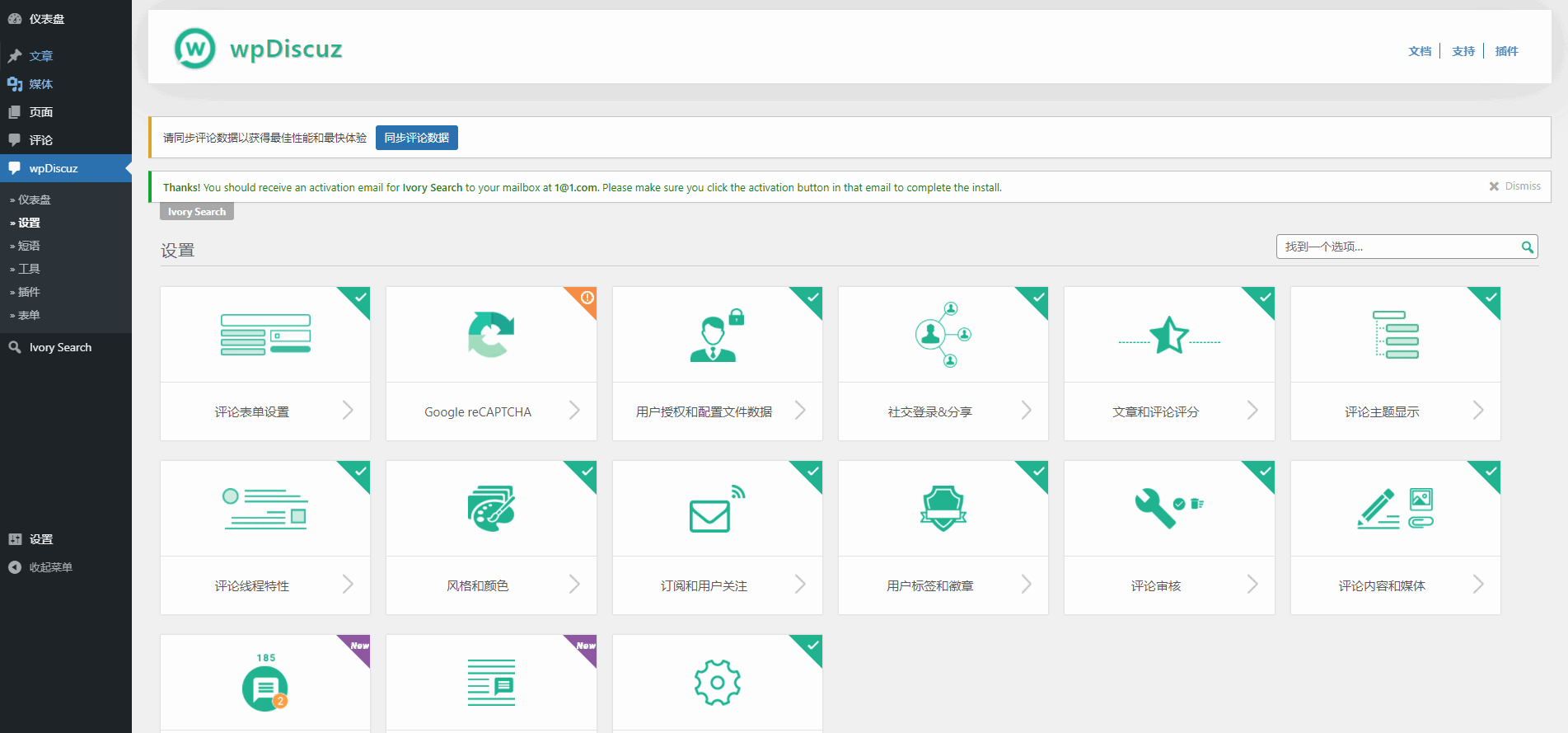
Task: Open the text lines with comment icon card
Action: tap(491, 683)
